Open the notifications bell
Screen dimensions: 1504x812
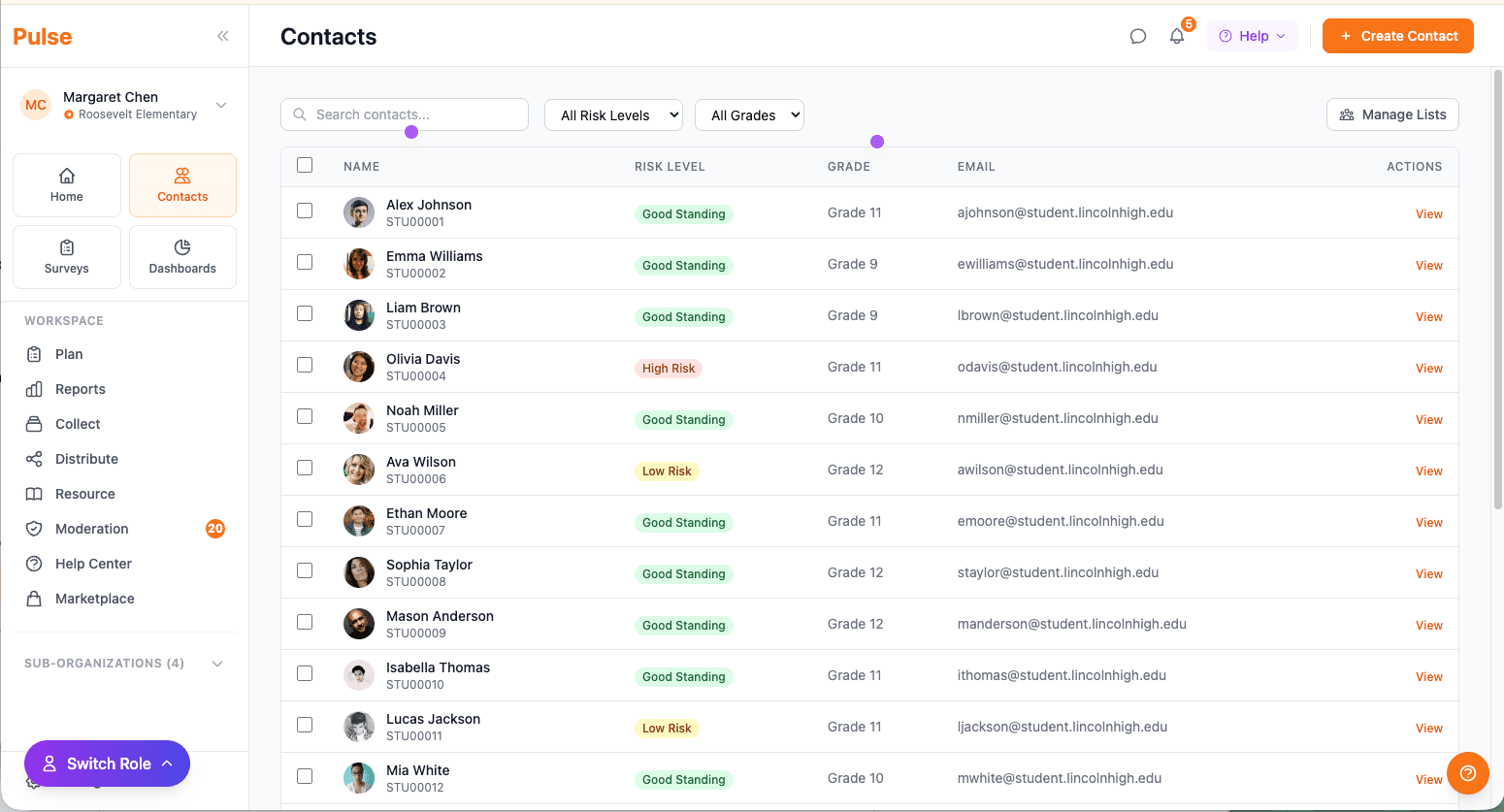point(1176,35)
